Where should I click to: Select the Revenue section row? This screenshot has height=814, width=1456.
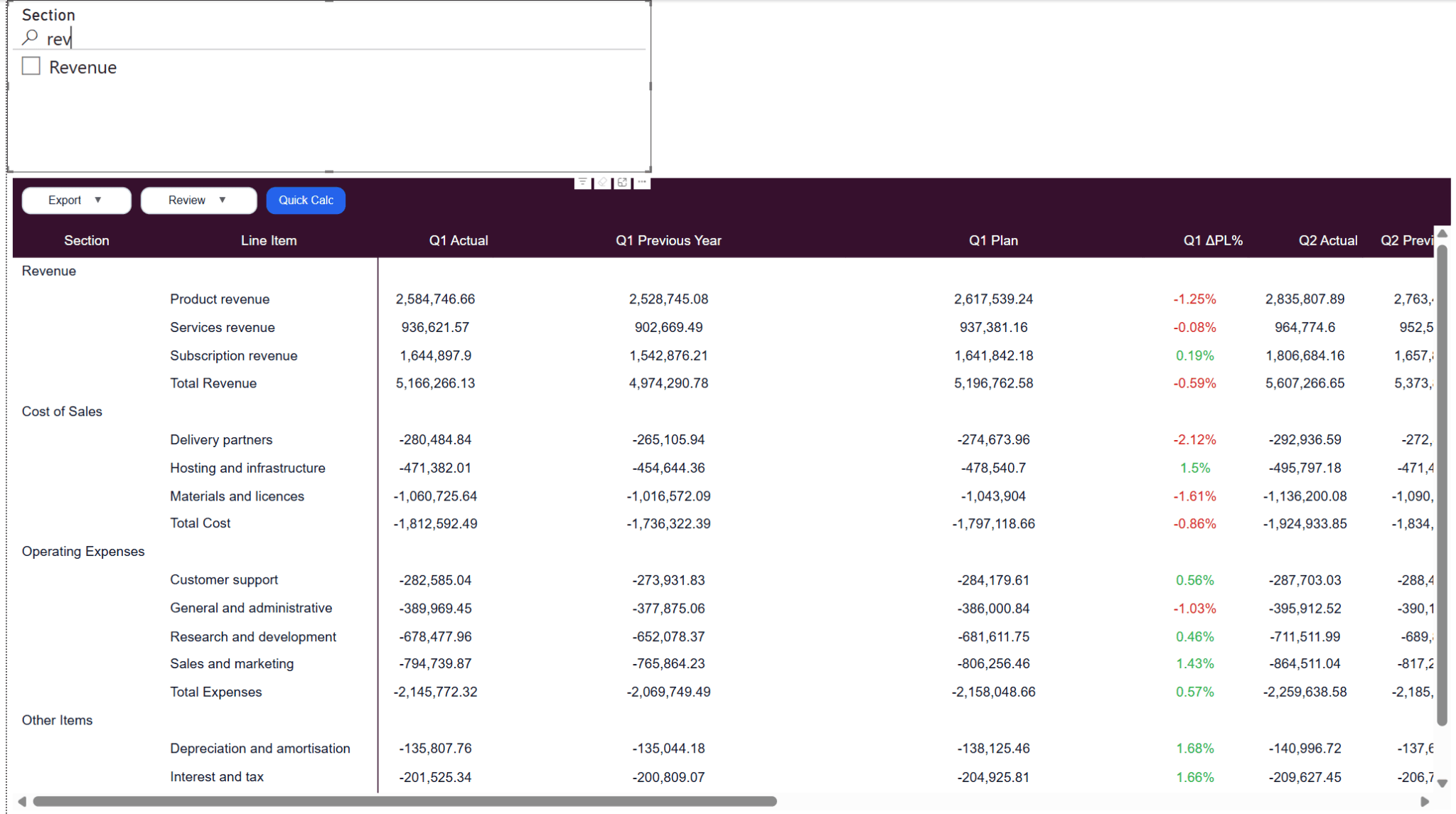pyautogui.click(x=49, y=271)
